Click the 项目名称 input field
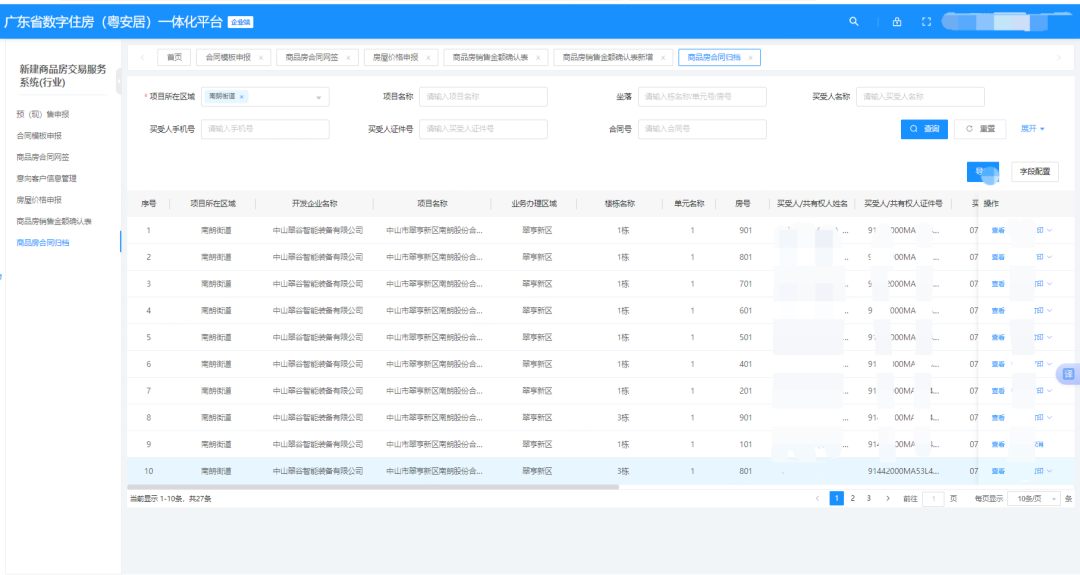The width and height of the screenshot is (1080, 575). pyautogui.click(x=484, y=97)
